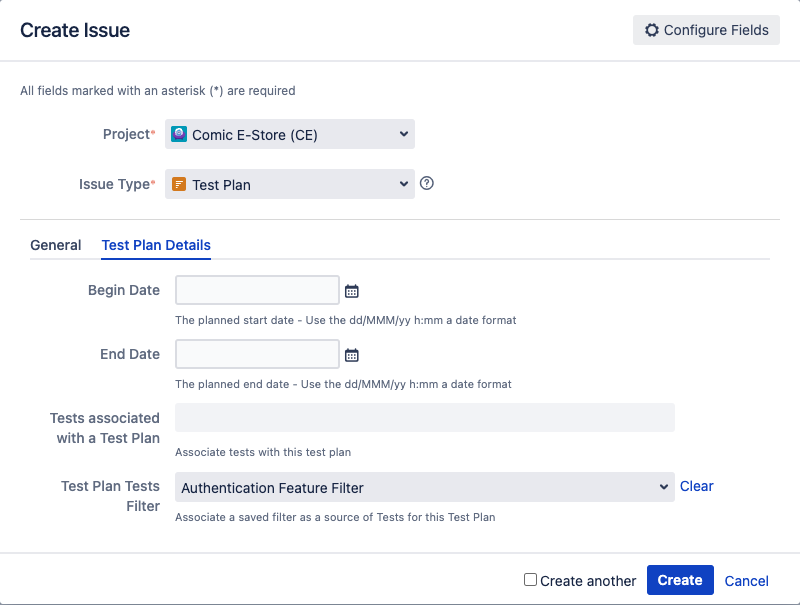Screen dimensions: 800x605
Task: Click the blue Create button
Action: click(680, 580)
